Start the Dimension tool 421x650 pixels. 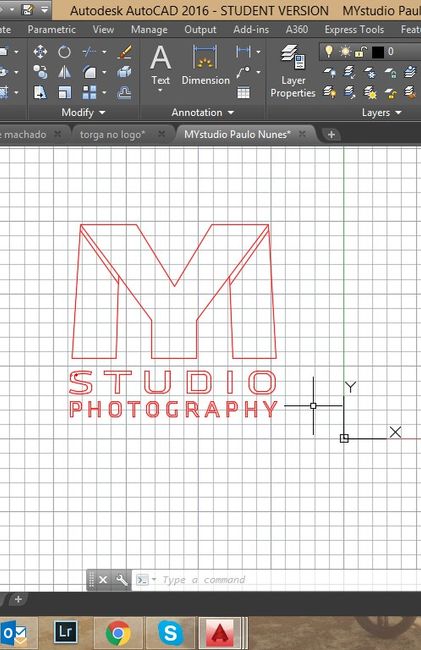click(206, 65)
